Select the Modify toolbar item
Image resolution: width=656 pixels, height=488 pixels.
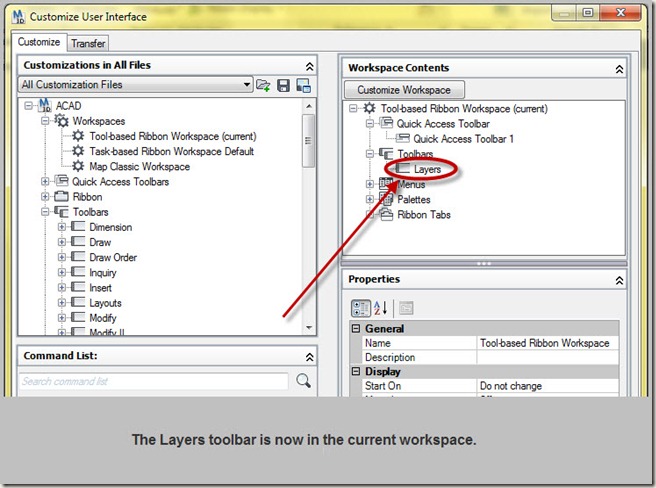coord(103,318)
